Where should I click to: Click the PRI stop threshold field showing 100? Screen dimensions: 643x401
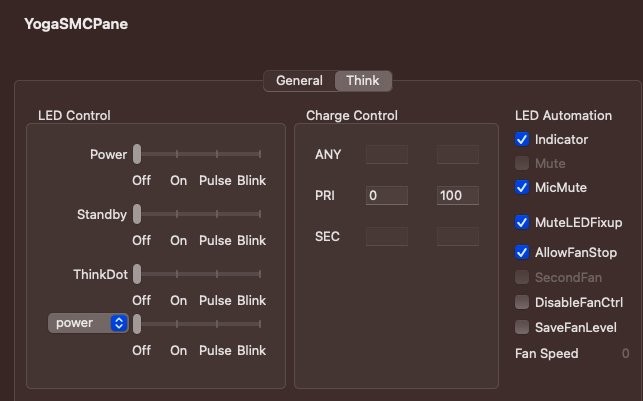pyautogui.click(x=458, y=196)
